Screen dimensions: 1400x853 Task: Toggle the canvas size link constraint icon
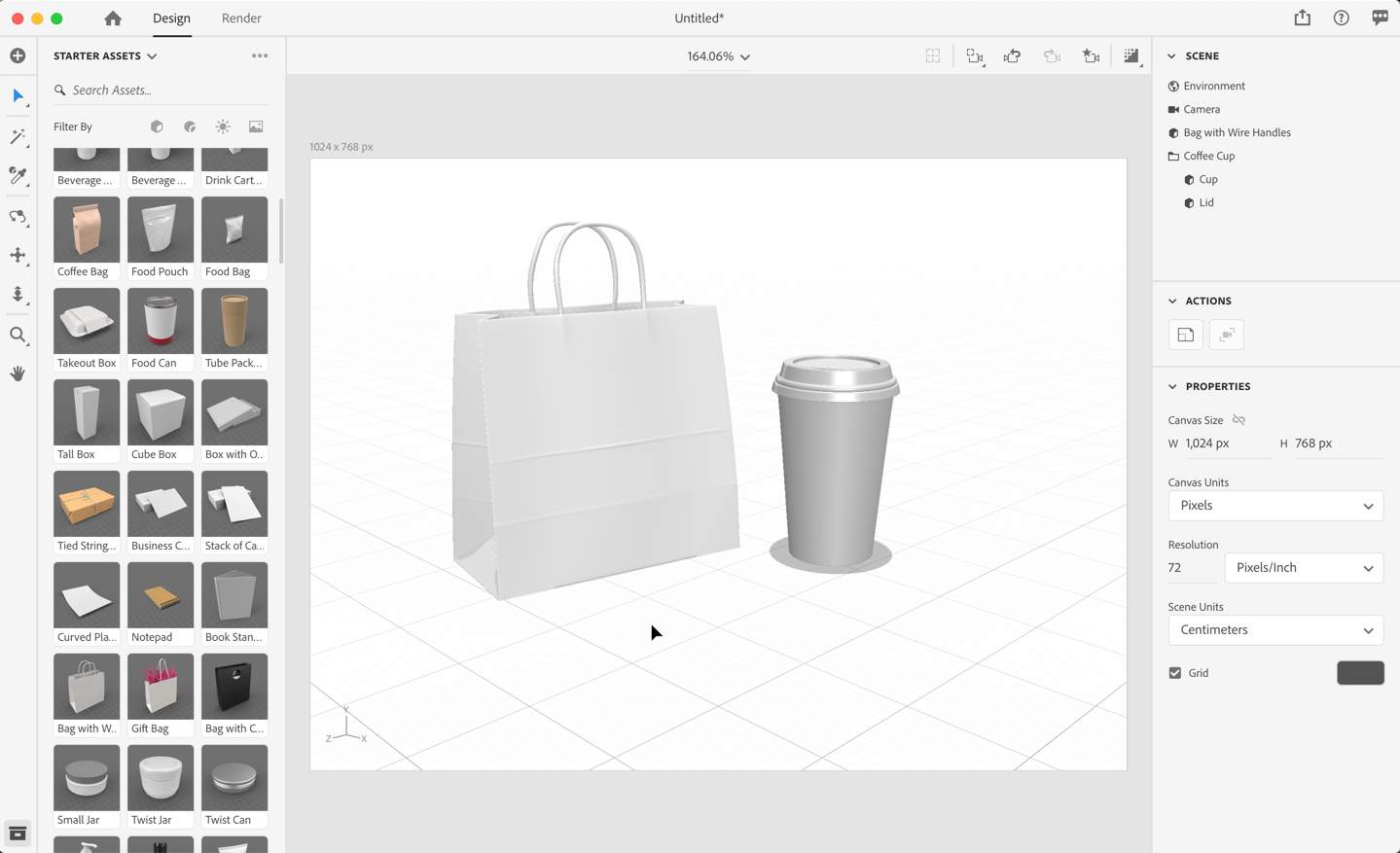1238,420
